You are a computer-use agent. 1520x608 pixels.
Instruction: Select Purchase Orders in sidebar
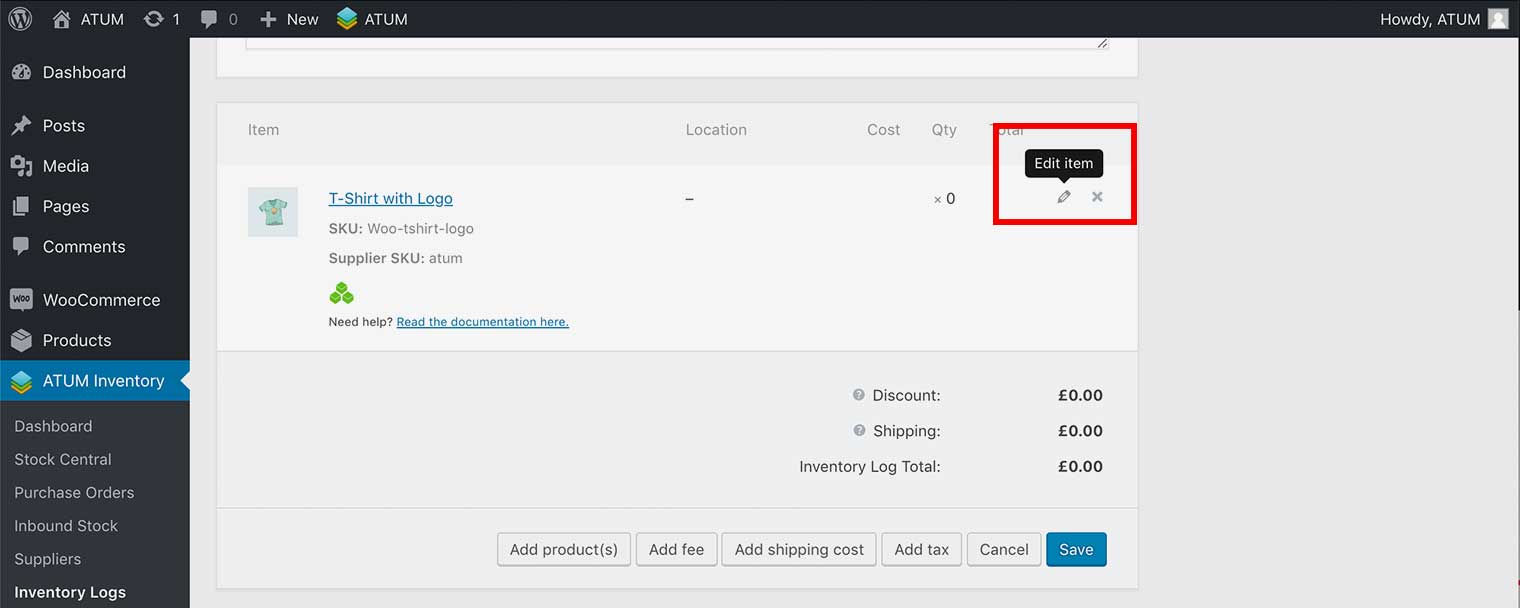point(74,492)
